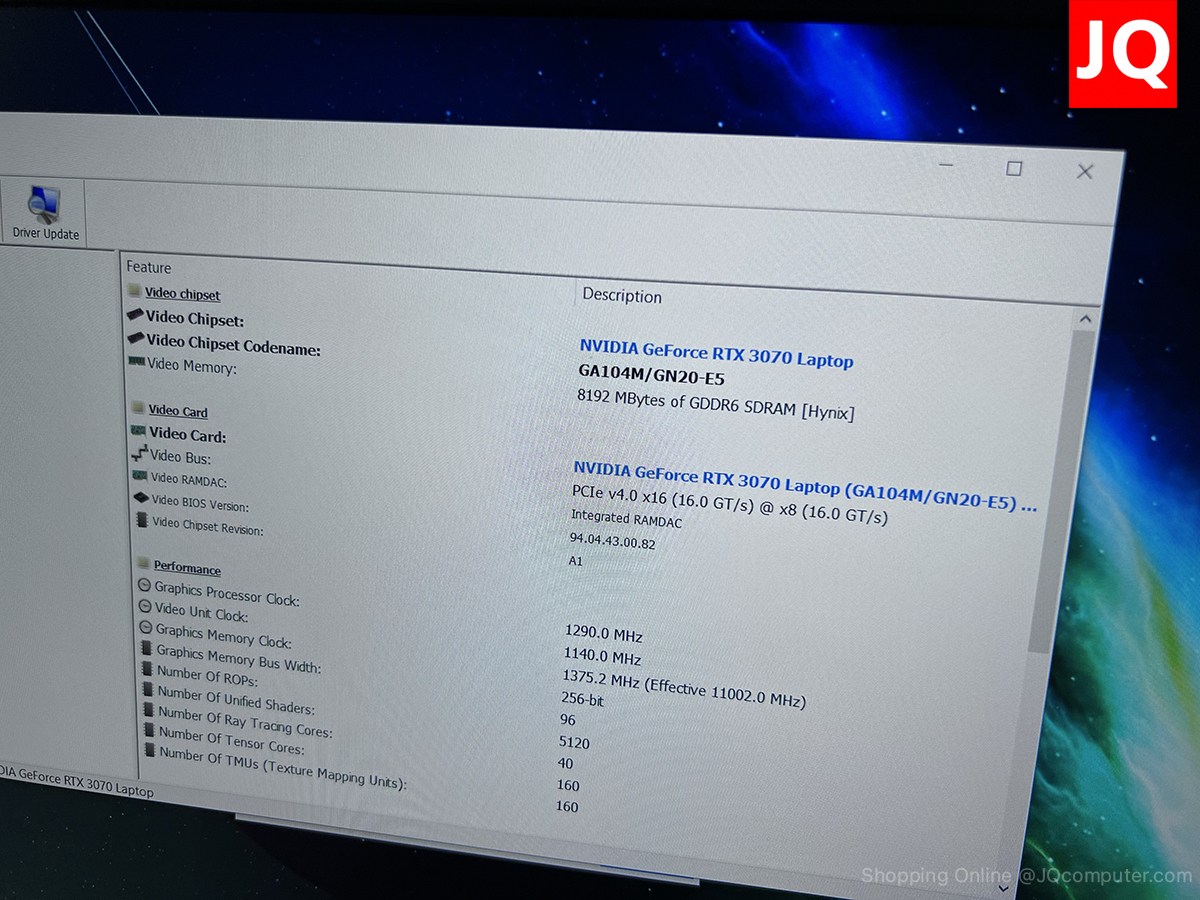Click the Number Of Unified Shaders icon
Viewport: 1200px width, 900px height.
coord(149,690)
